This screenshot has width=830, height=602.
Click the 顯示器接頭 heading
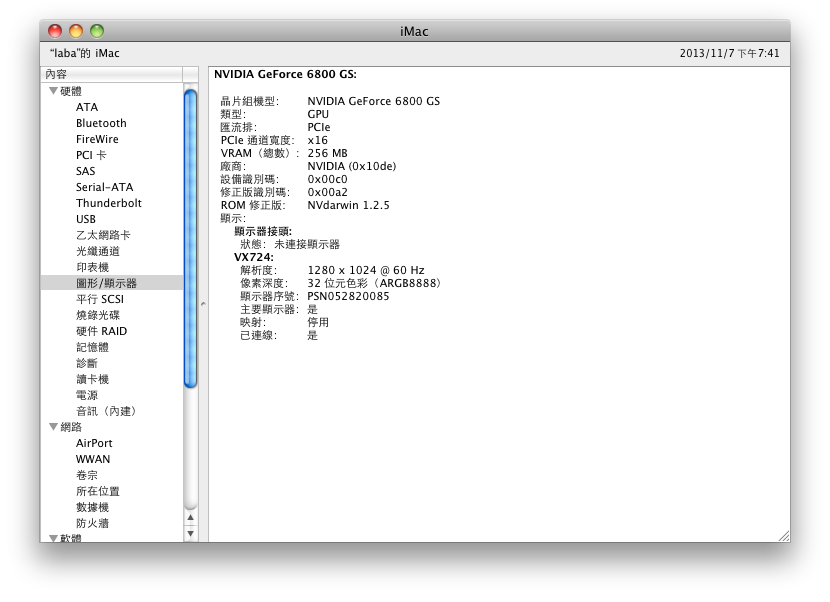(x=263, y=231)
